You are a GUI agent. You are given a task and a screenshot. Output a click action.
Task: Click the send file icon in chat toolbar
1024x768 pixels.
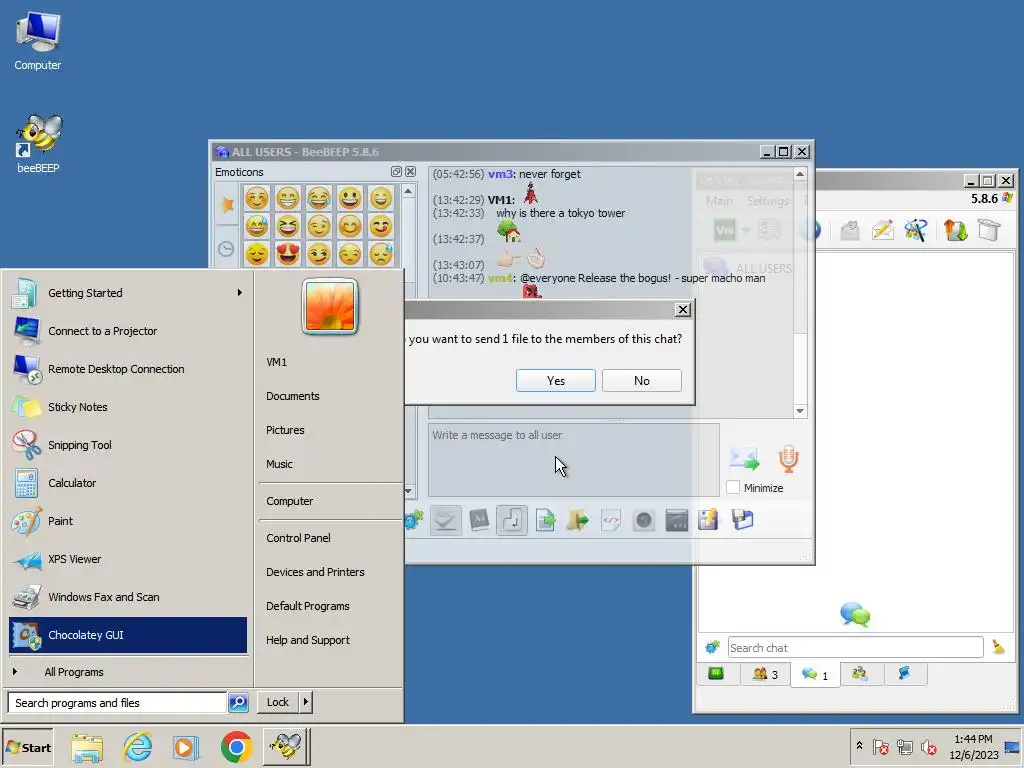545,520
